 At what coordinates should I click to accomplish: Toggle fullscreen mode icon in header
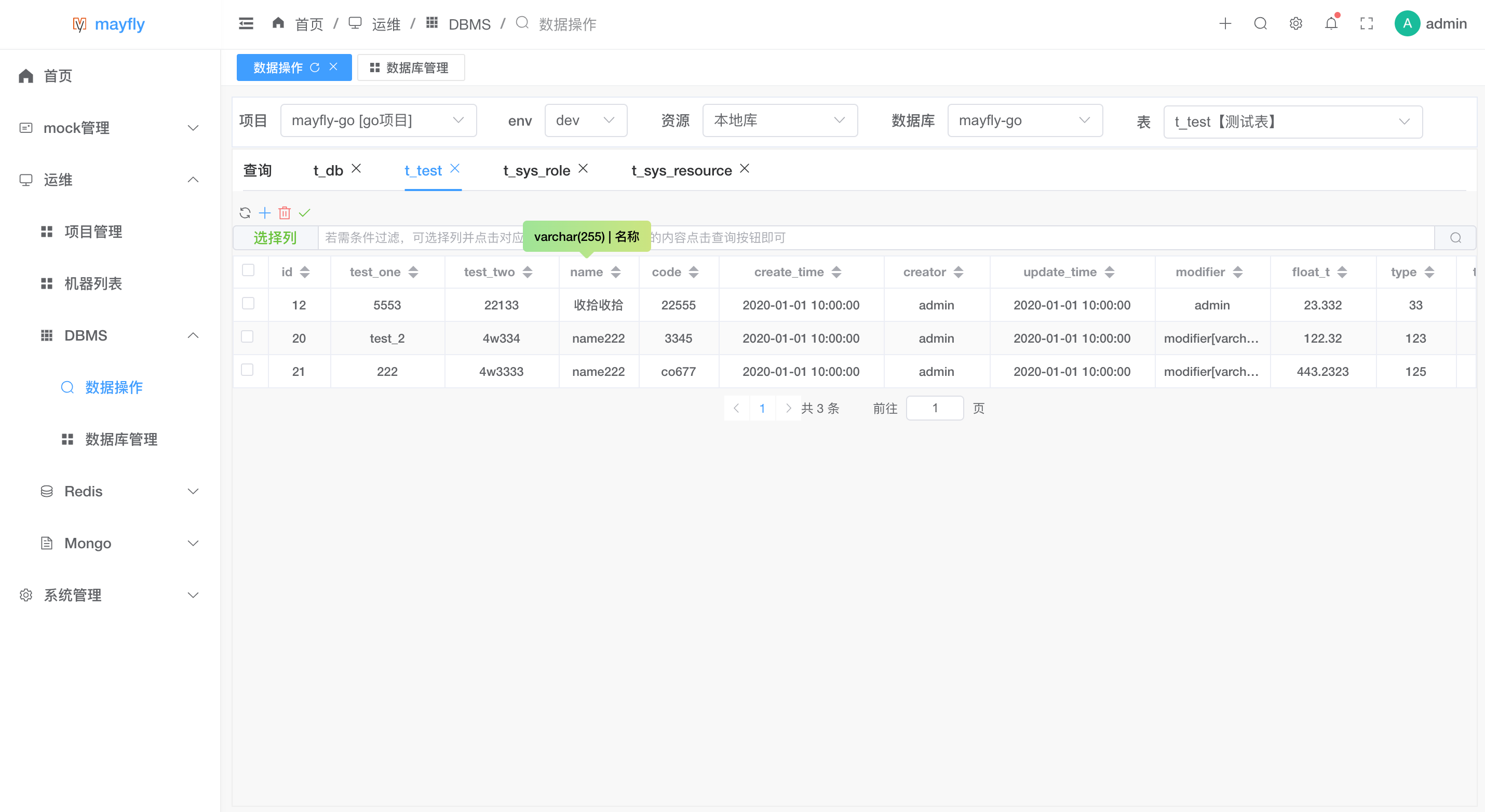coord(1366,24)
